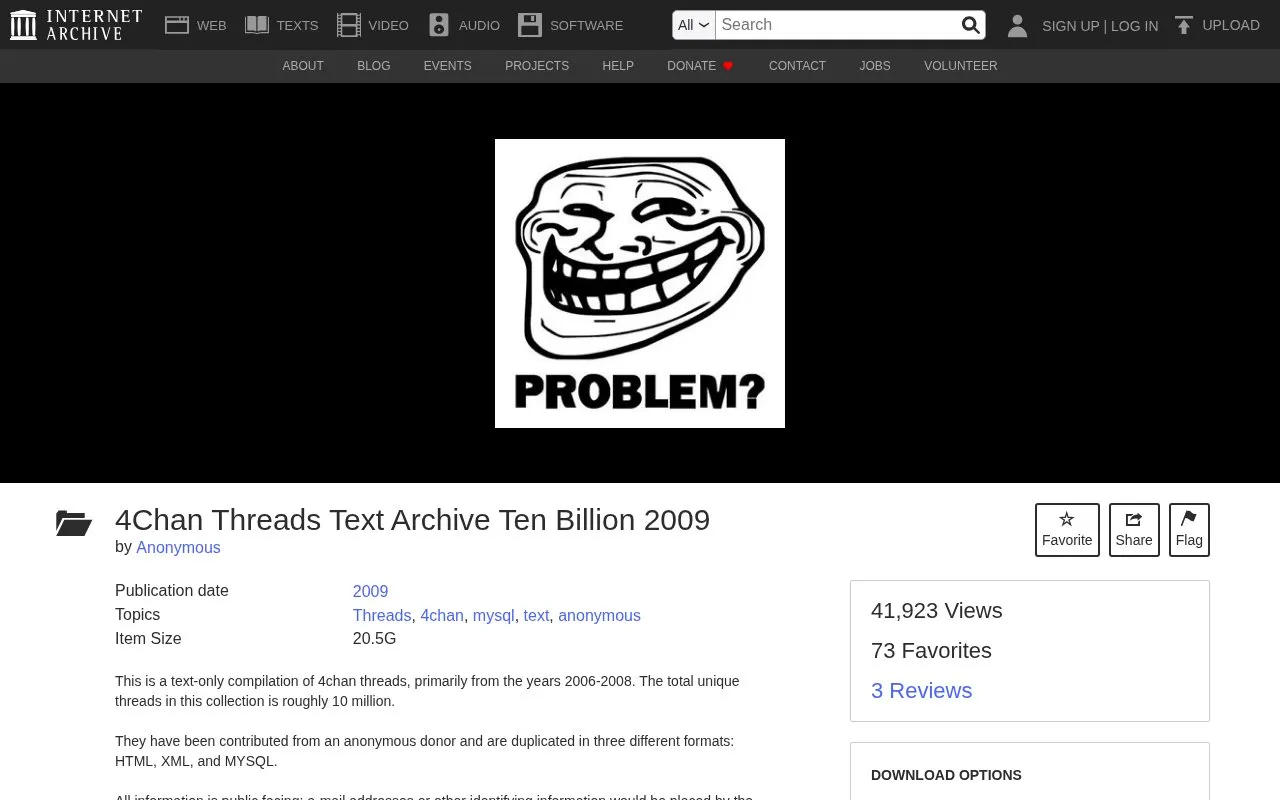Click the Upload text link
The height and width of the screenshot is (800, 1280).
pos(1231,25)
